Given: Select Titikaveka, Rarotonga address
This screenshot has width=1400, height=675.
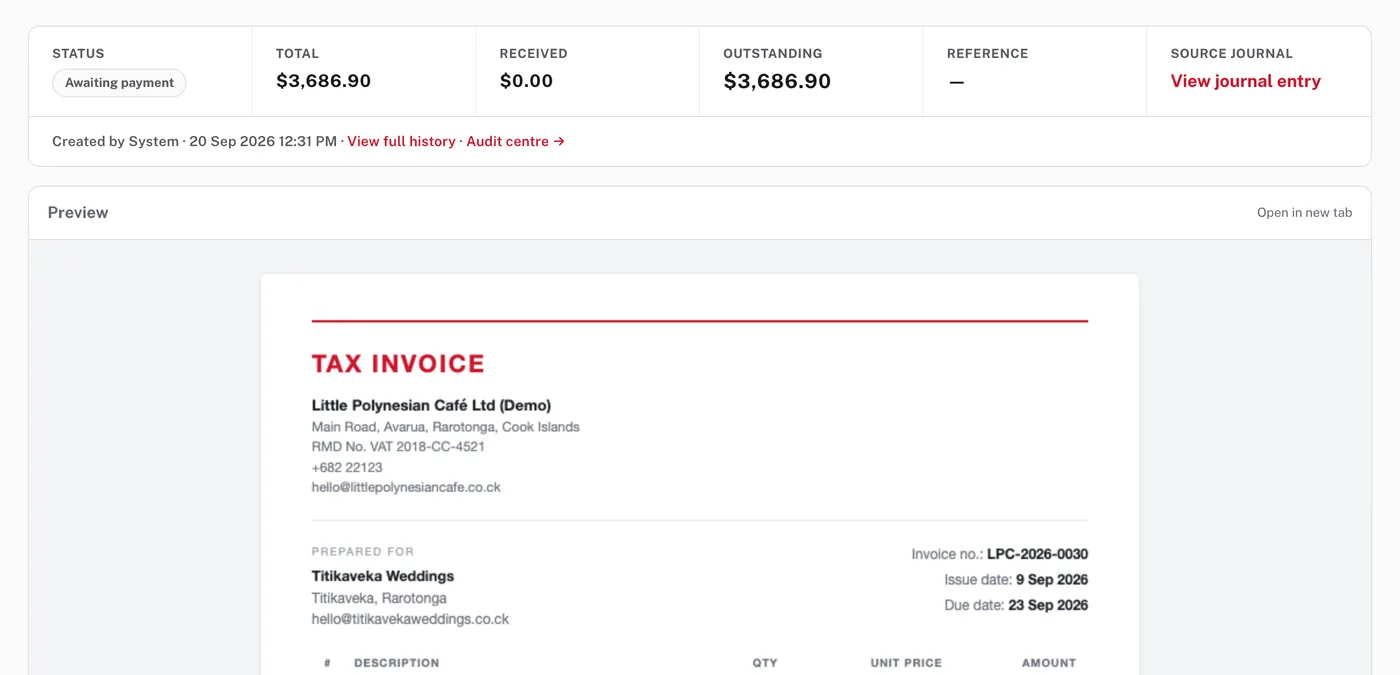Looking at the screenshot, I should (x=379, y=598).
